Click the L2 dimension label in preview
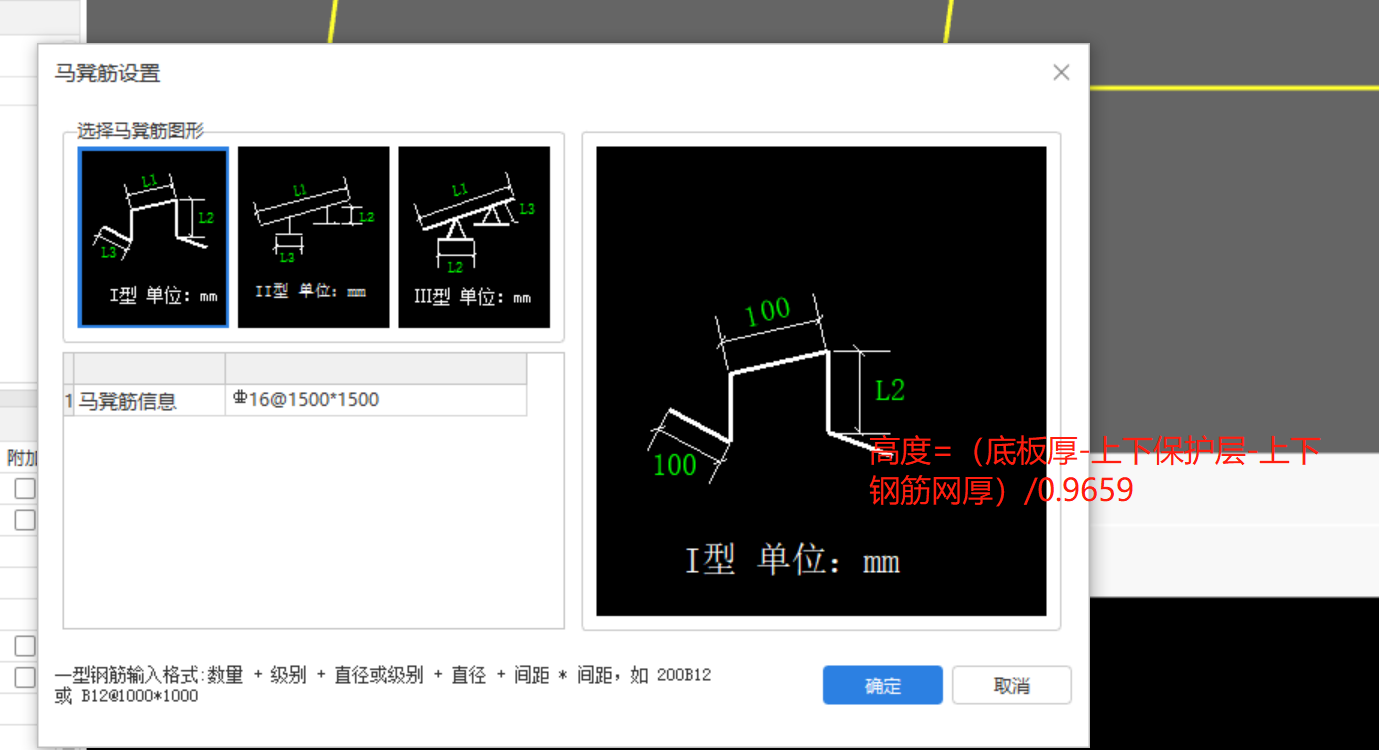This screenshot has width=1379, height=750. click(890, 390)
